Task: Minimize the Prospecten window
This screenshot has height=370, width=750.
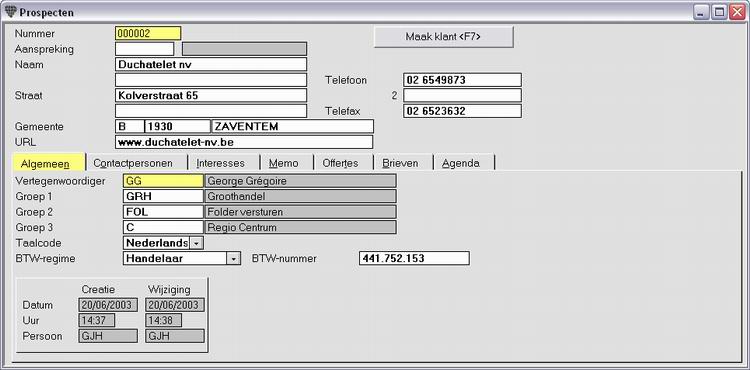Action: 701,12
